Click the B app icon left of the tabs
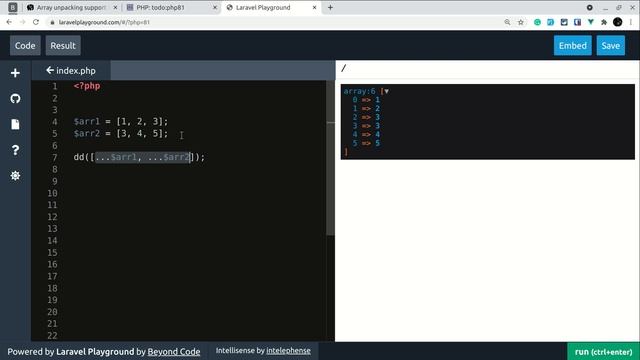 click(13, 7)
